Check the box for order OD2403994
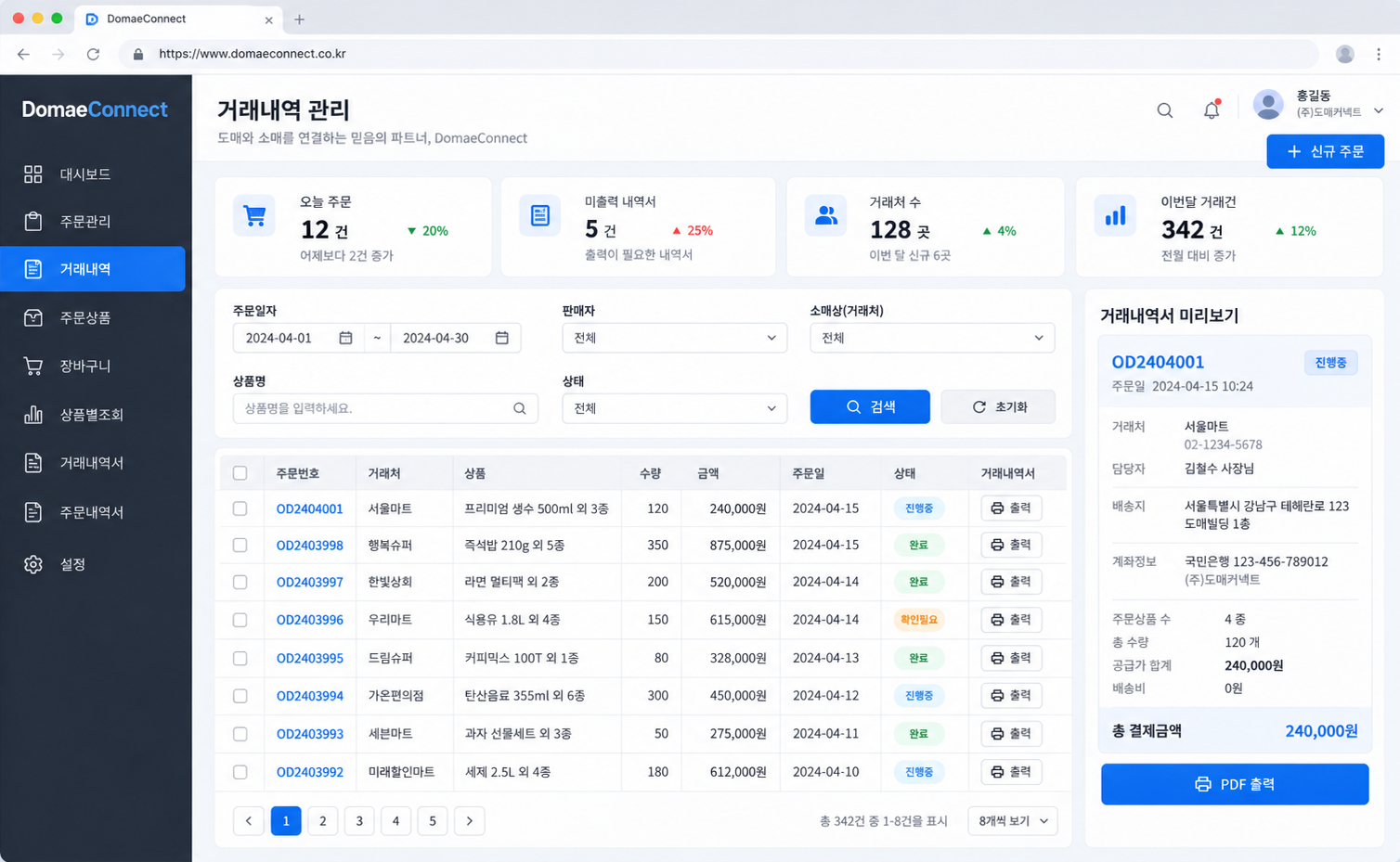This screenshot has height=862, width=1400. tap(240, 696)
